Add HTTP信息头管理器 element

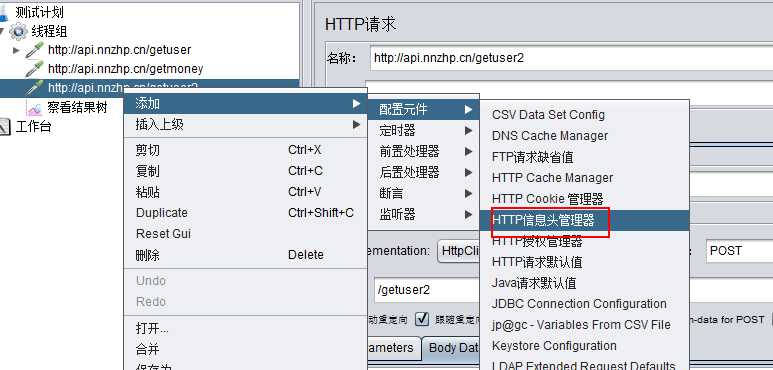(x=584, y=220)
